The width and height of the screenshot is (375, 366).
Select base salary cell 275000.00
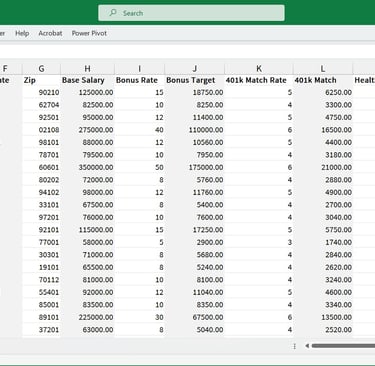point(87,130)
